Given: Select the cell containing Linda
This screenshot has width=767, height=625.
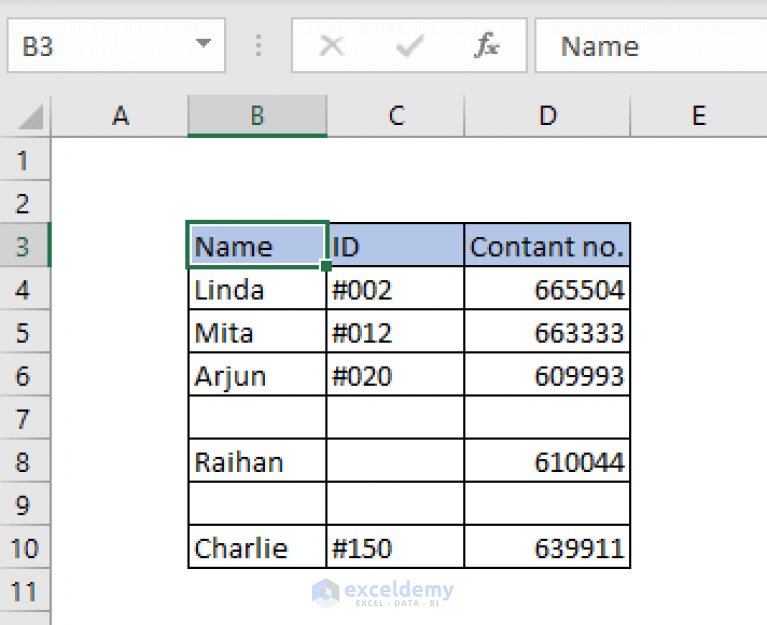Looking at the screenshot, I should (x=257, y=288).
